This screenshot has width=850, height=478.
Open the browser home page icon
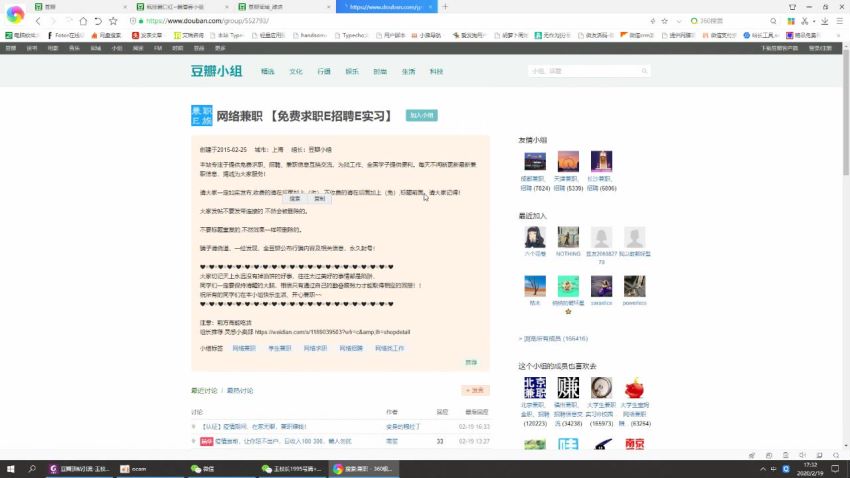[83, 21]
